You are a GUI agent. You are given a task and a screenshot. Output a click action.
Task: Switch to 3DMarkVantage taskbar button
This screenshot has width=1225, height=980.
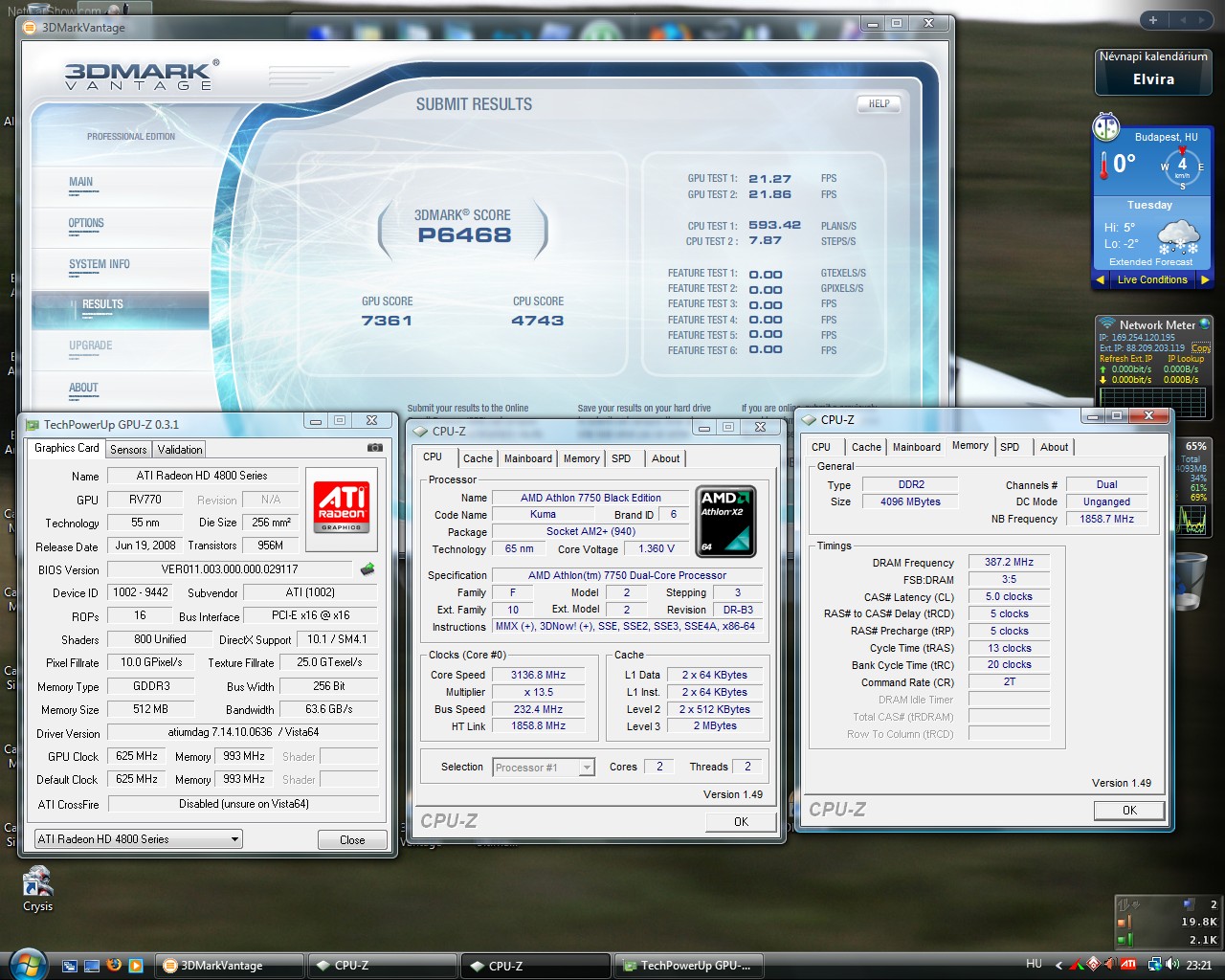coord(230,966)
